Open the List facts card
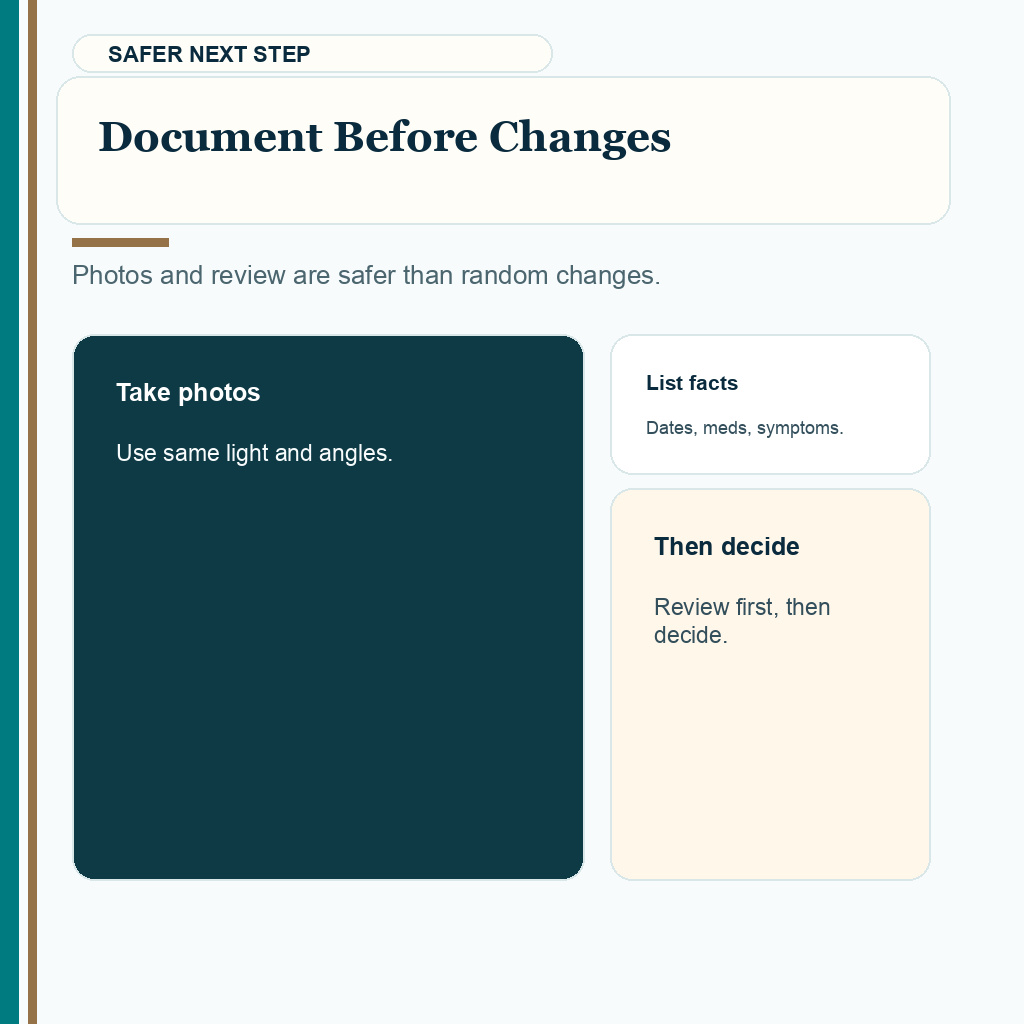 pyautogui.click(x=770, y=404)
